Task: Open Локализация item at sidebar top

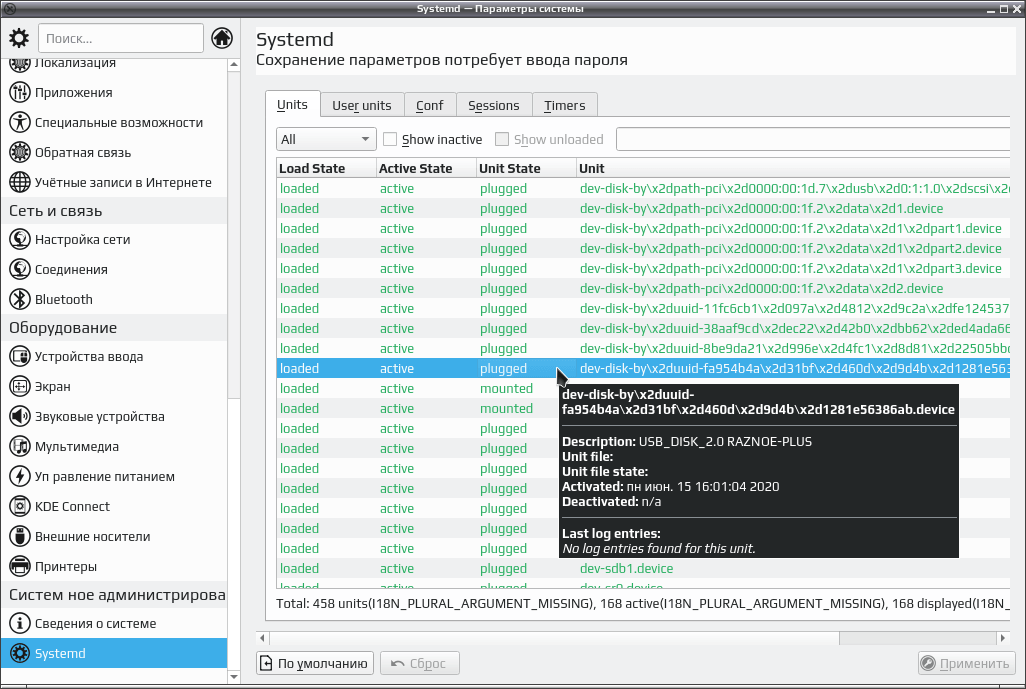Action: 114,64
